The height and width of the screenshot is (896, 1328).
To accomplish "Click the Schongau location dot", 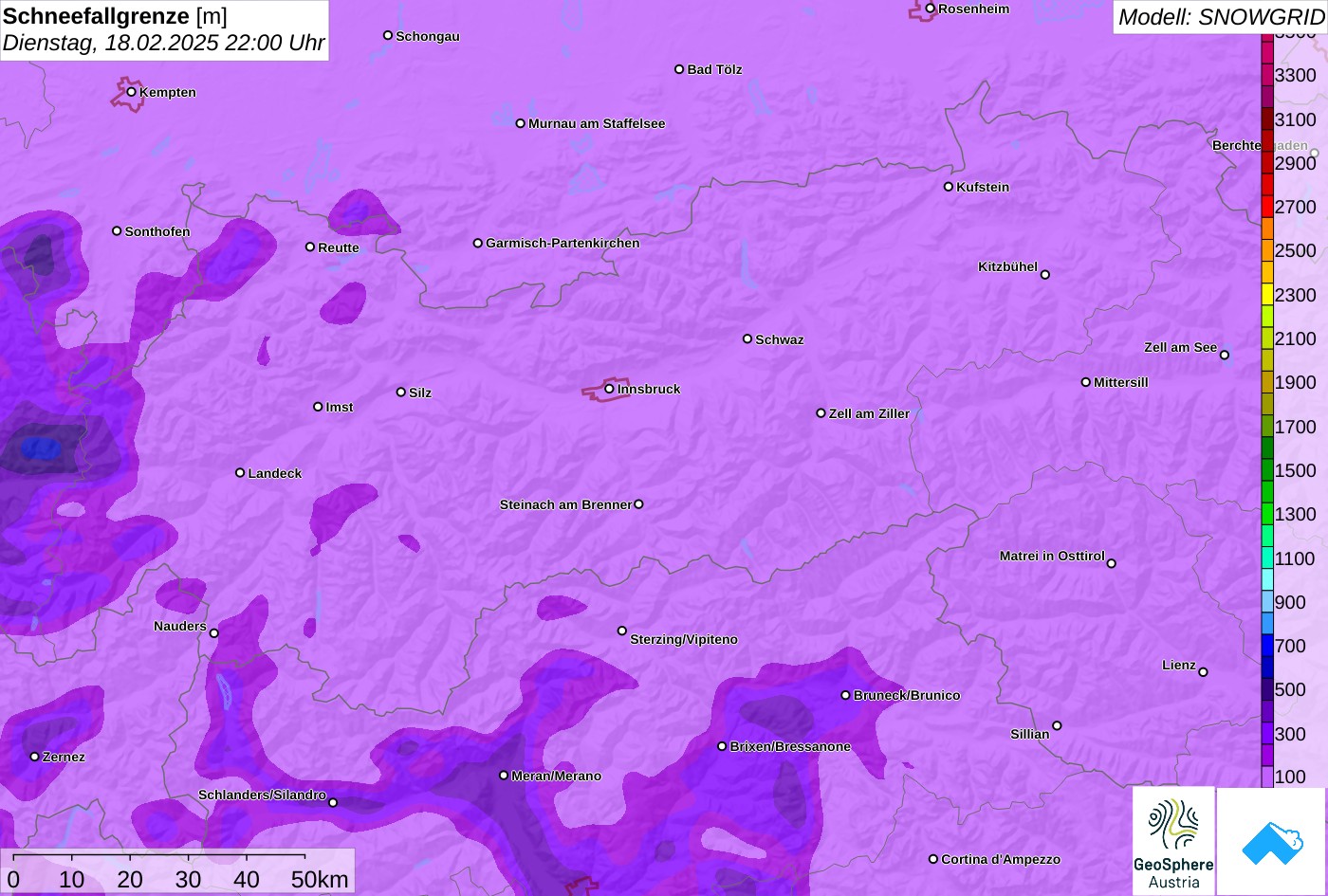I will click(x=388, y=36).
